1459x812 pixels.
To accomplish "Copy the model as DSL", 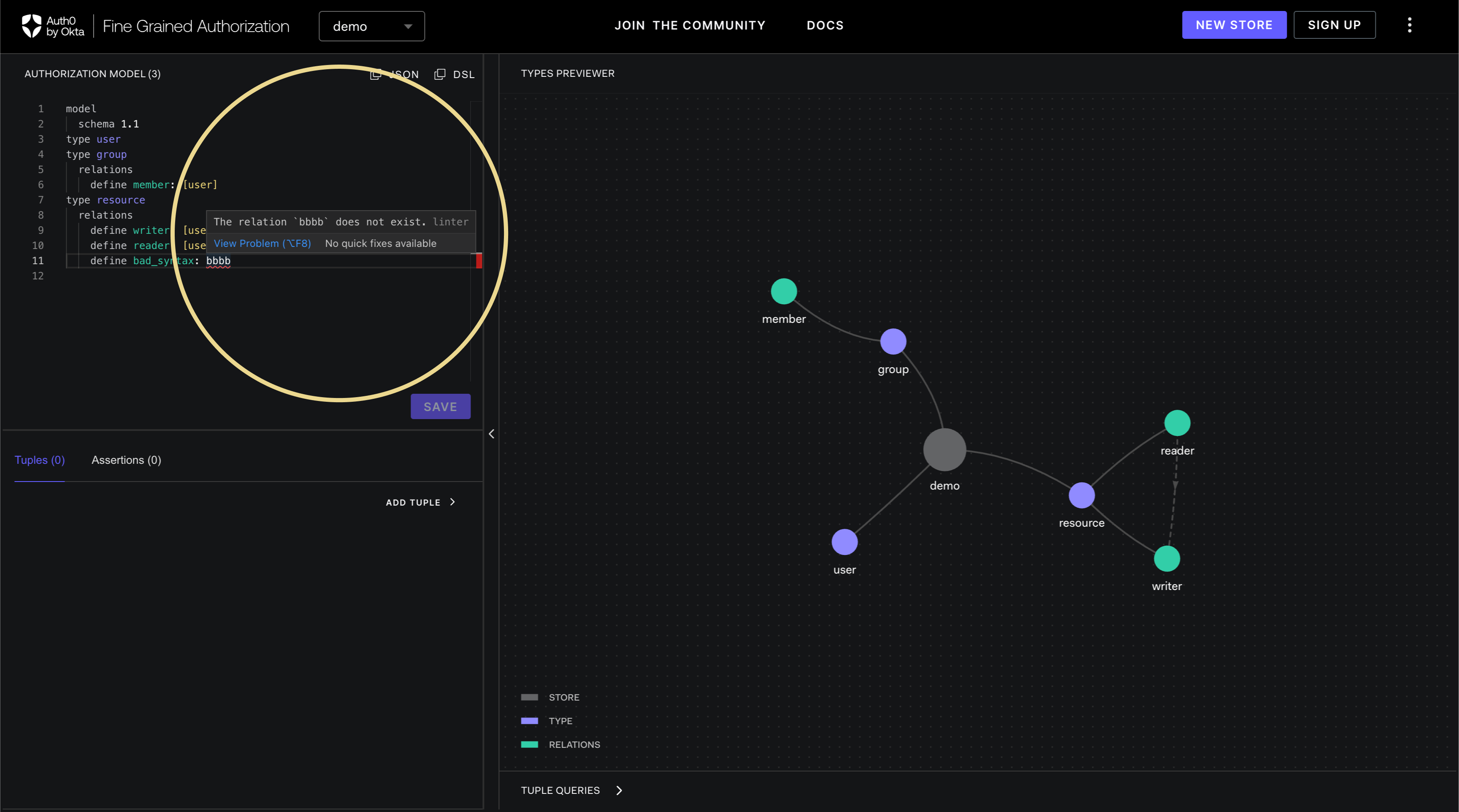I will [x=454, y=74].
